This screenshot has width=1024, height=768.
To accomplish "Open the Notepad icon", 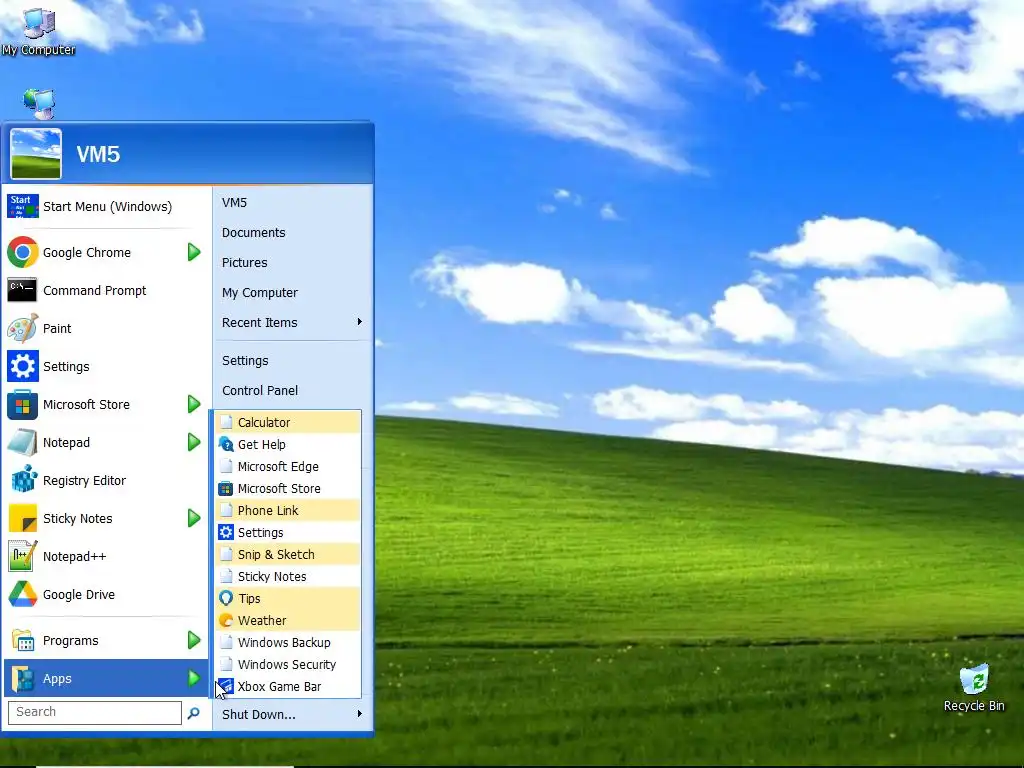I will click(23, 442).
